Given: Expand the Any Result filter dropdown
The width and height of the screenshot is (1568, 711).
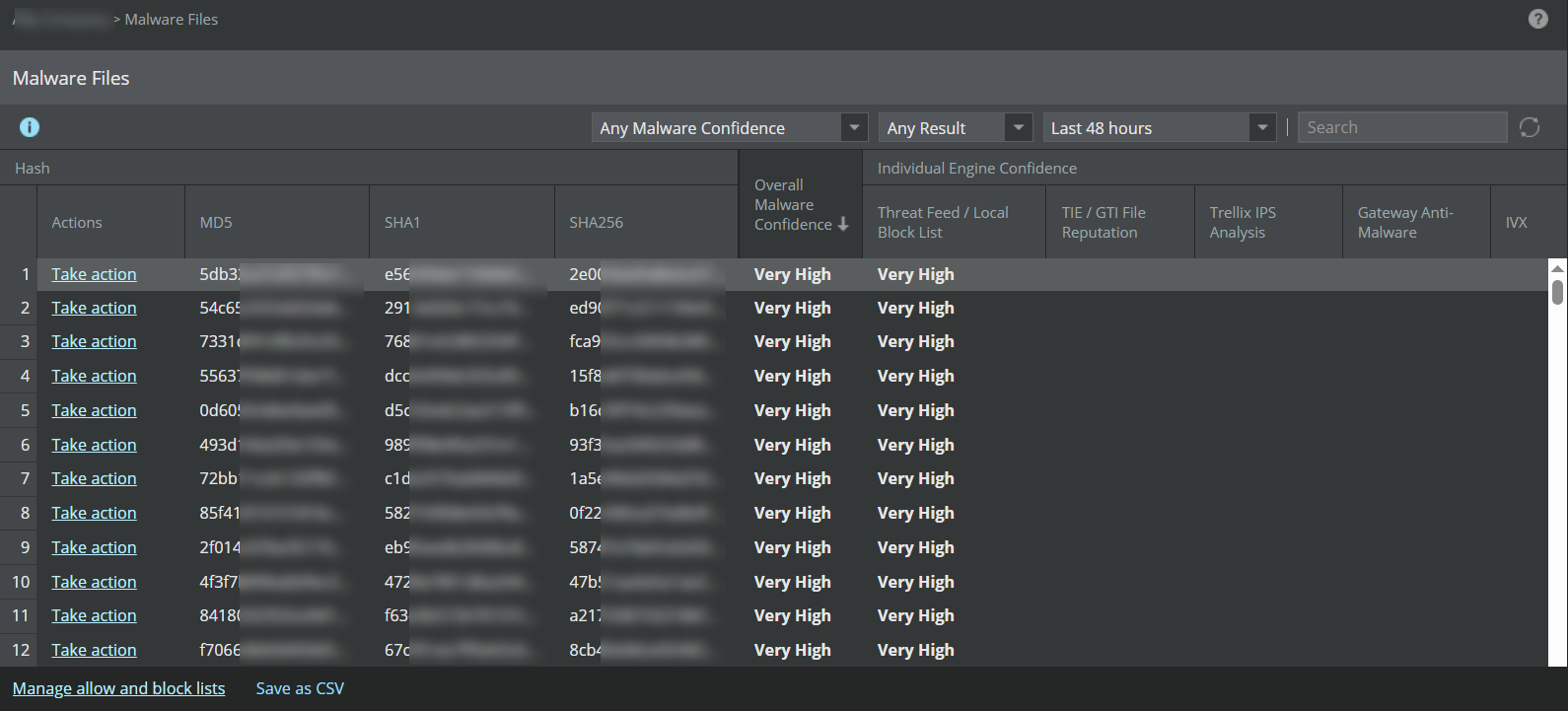Looking at the screenshot, I should click(x=956, y=128).
